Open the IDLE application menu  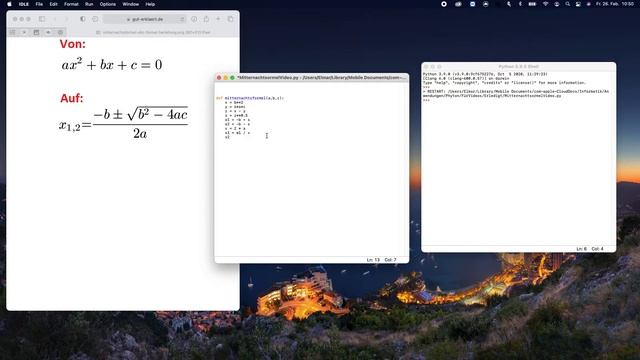pyautogui.click(x=24, y=4)
